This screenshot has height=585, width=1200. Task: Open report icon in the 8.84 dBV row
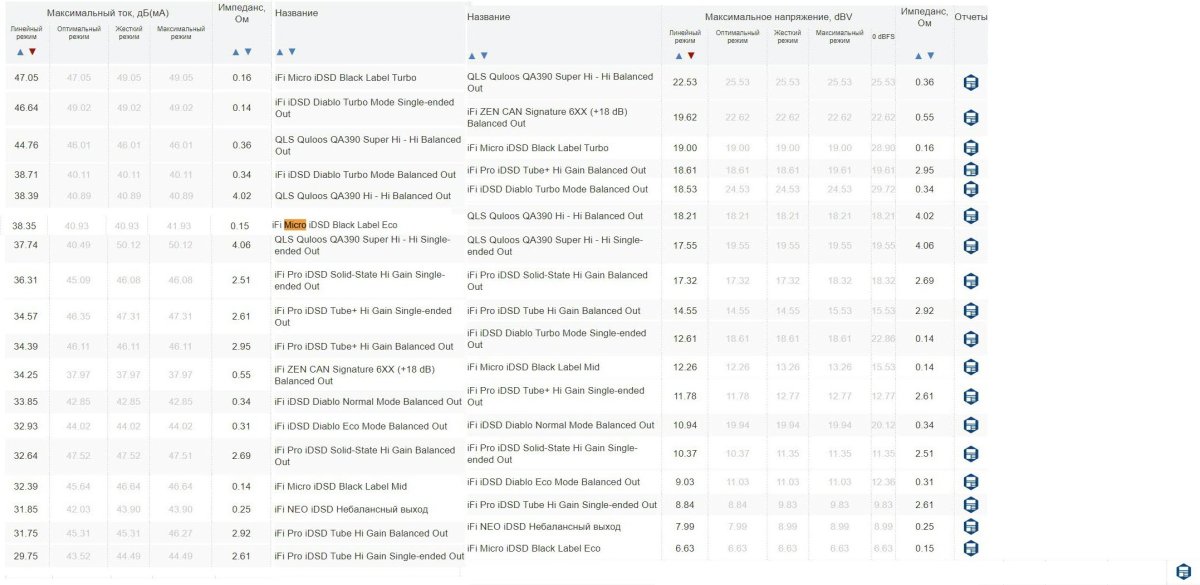[970, 505]
